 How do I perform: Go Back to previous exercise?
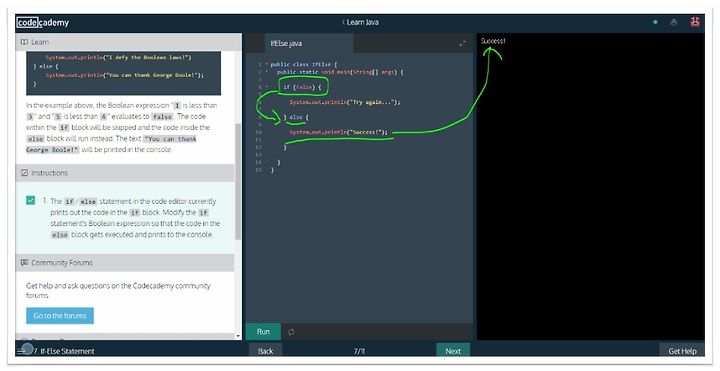(x=265, y=351)
